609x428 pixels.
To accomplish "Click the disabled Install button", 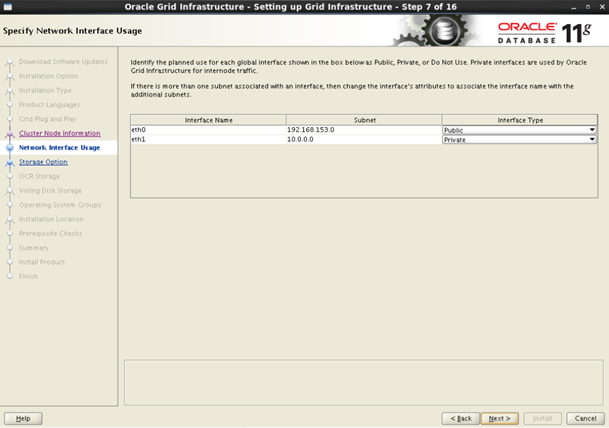I will click(543, 418).
